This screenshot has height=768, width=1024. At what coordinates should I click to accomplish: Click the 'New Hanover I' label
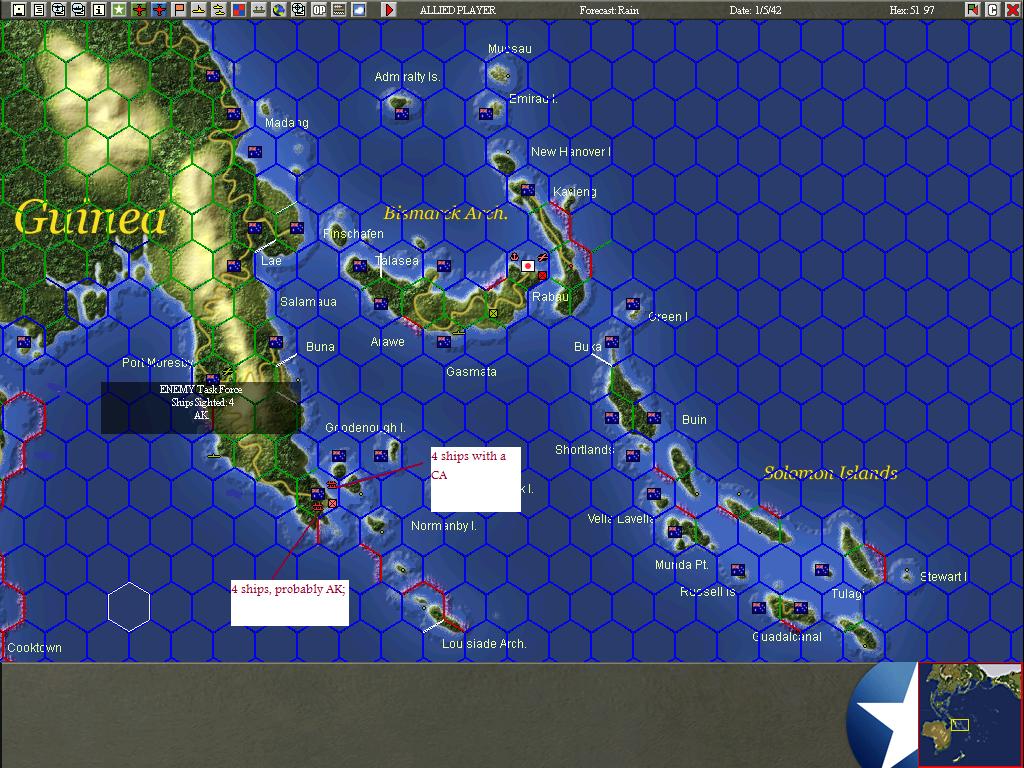tap(571, 152)
